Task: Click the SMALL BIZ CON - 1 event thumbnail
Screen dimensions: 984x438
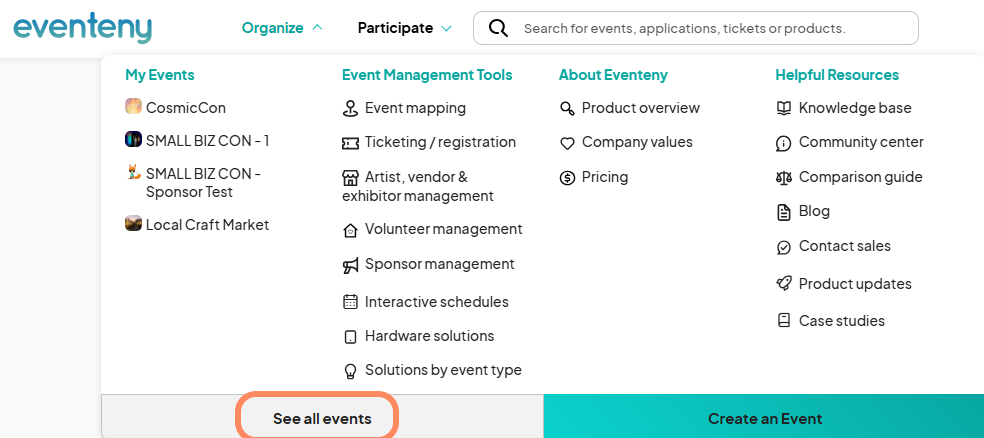Action: (133, 139)
